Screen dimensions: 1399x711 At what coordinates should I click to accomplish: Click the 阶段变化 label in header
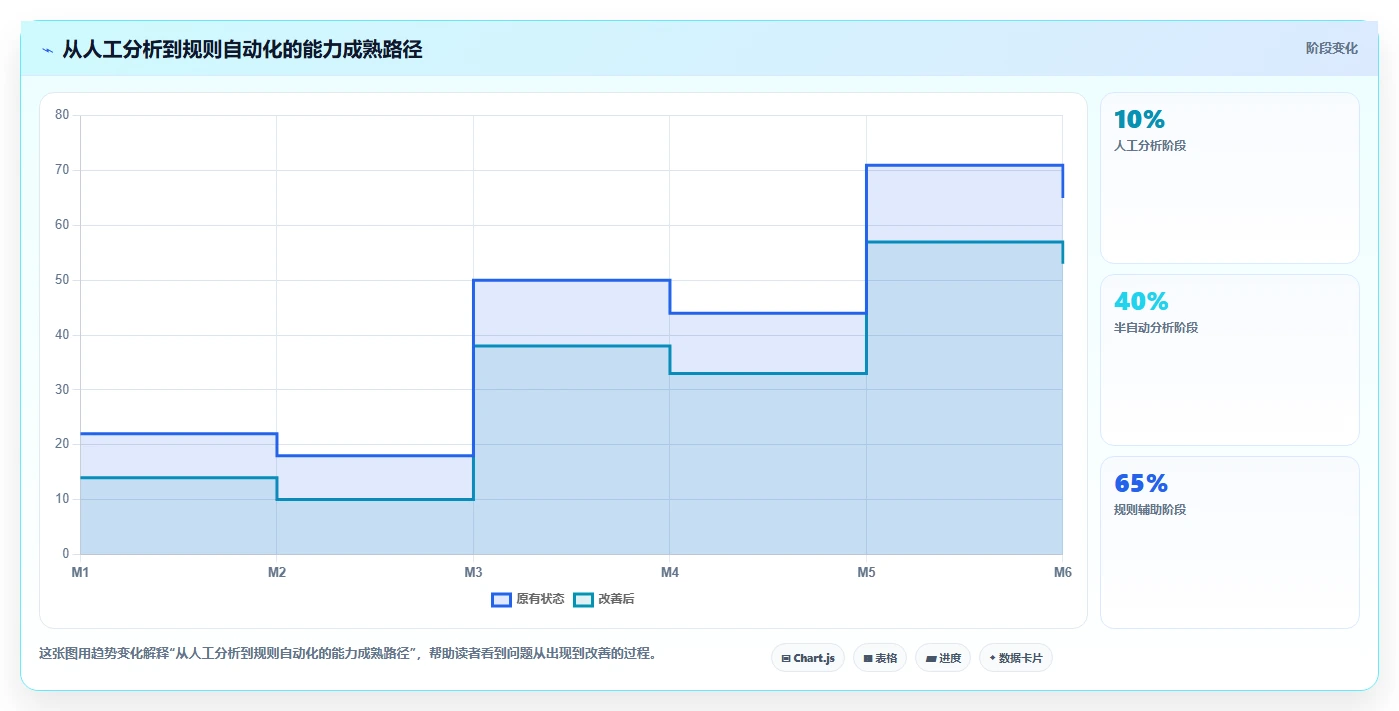(1332, 48)
